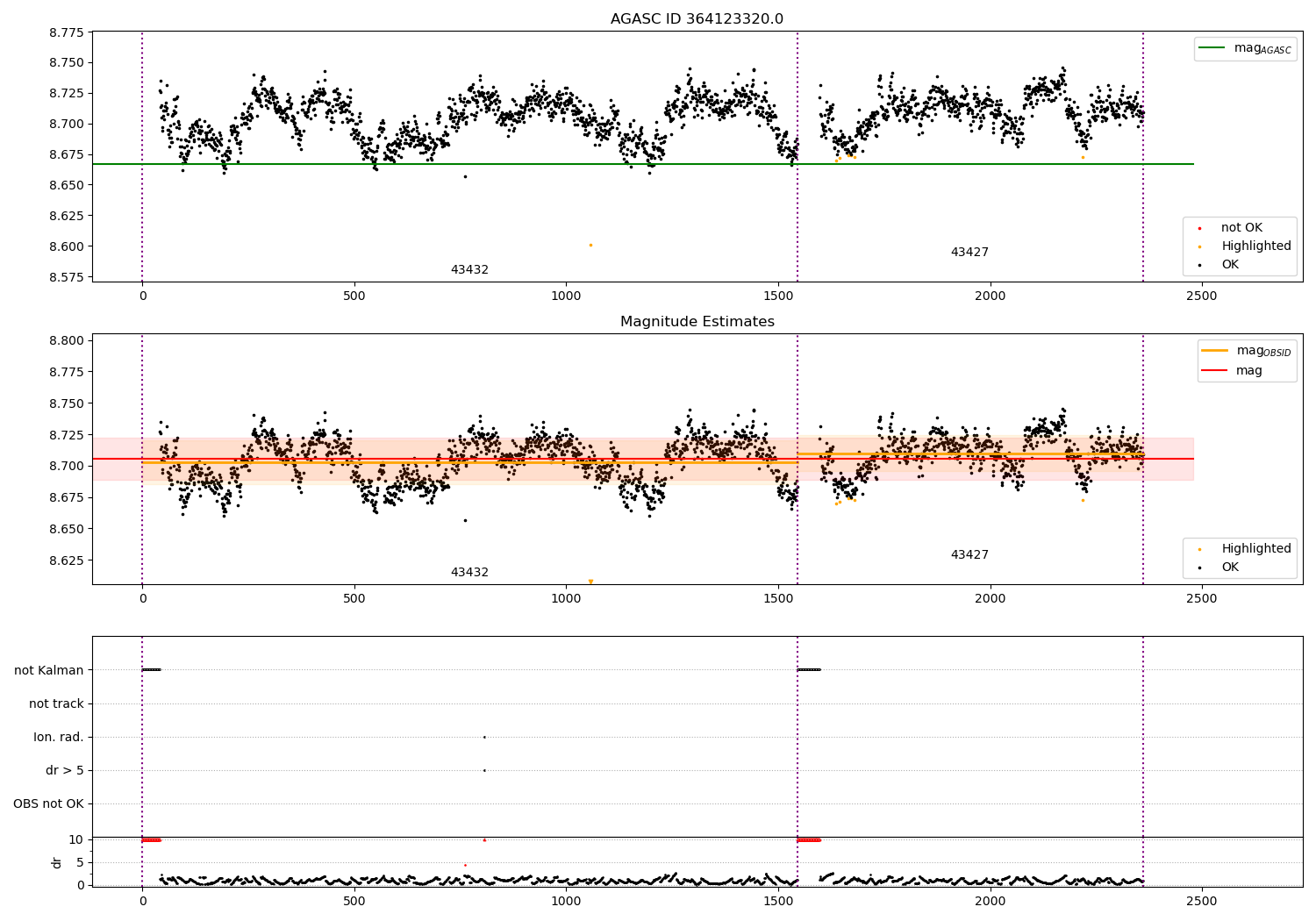The width and height of the screenshot is (1316, 921).
Task: Click the '43432' label in the middle plot
Action: tap(469, 573)
